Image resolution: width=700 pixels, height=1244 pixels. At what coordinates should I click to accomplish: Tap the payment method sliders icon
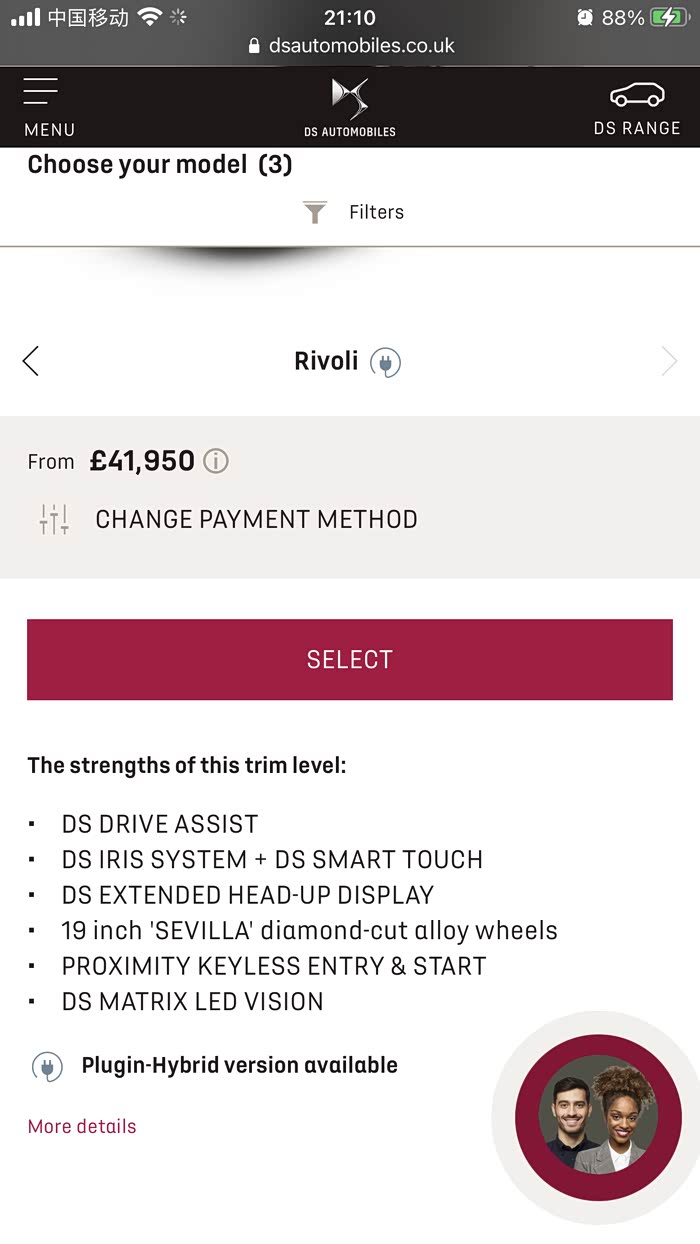click(x=54, y=519)
